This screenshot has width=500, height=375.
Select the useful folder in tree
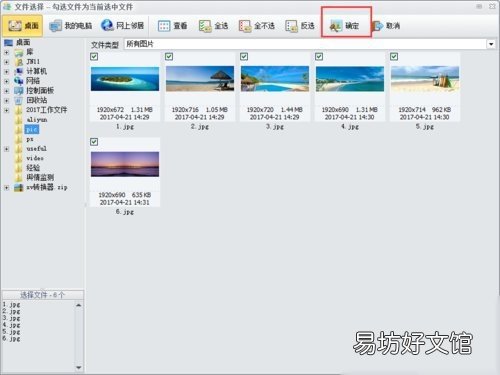pos(36,149)
